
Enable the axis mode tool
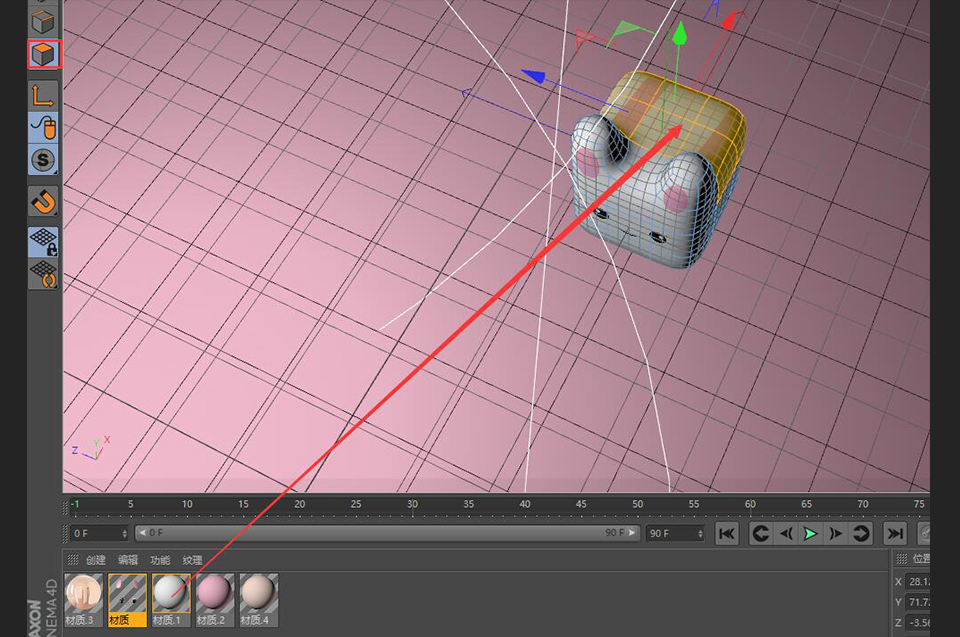(44, 95)
